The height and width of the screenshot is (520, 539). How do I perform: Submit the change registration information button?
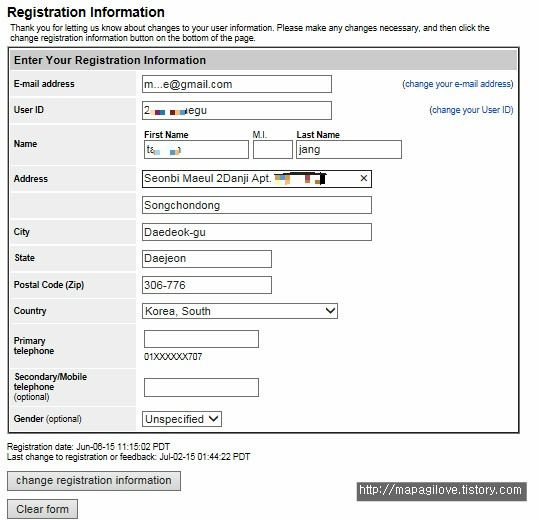point(94,480)
